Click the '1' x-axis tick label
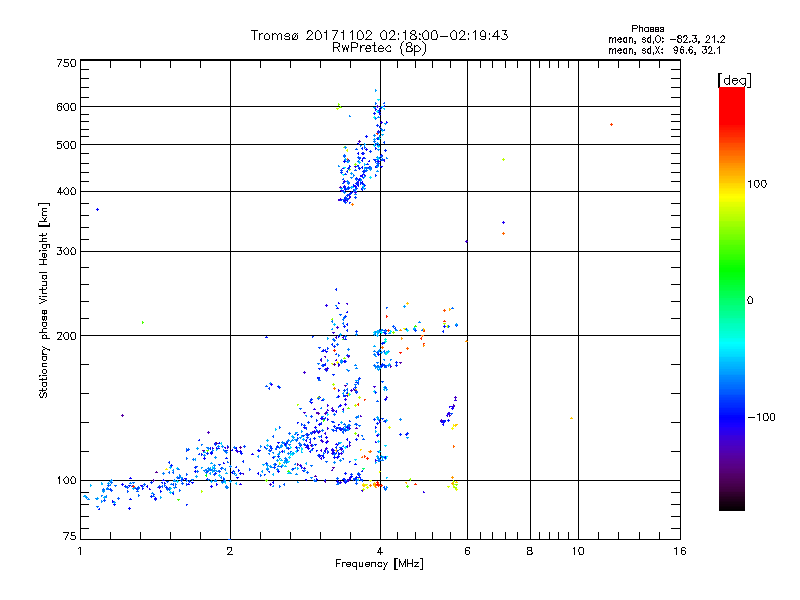This screenshot has height=600, width=800. (80, 551)
